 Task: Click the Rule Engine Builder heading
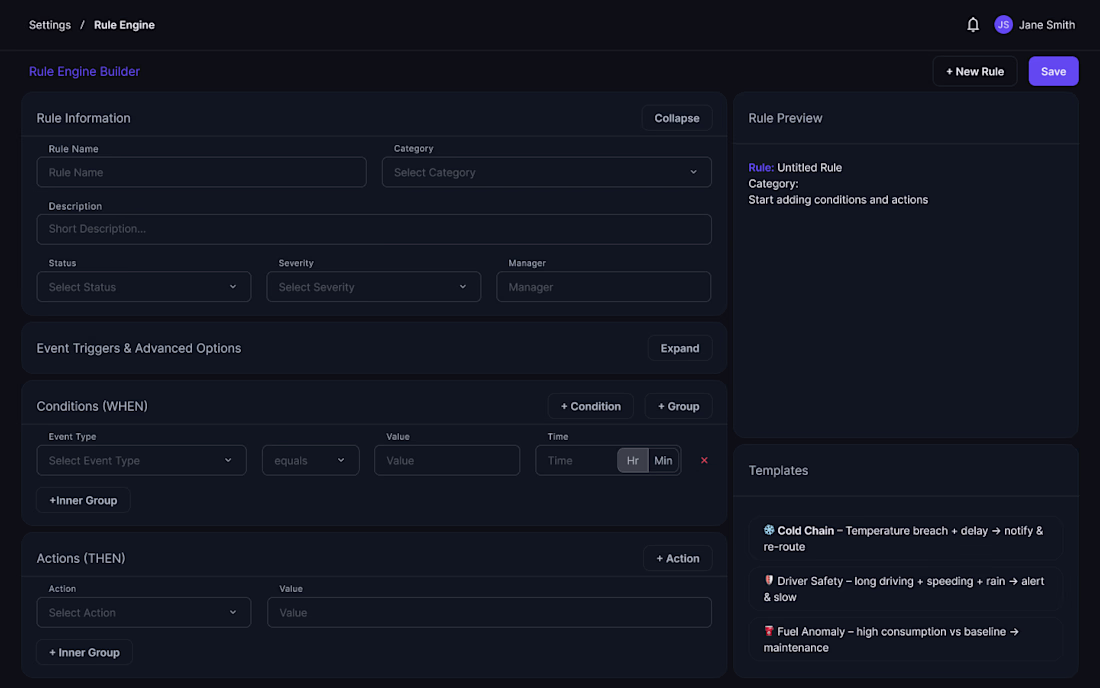84,71
